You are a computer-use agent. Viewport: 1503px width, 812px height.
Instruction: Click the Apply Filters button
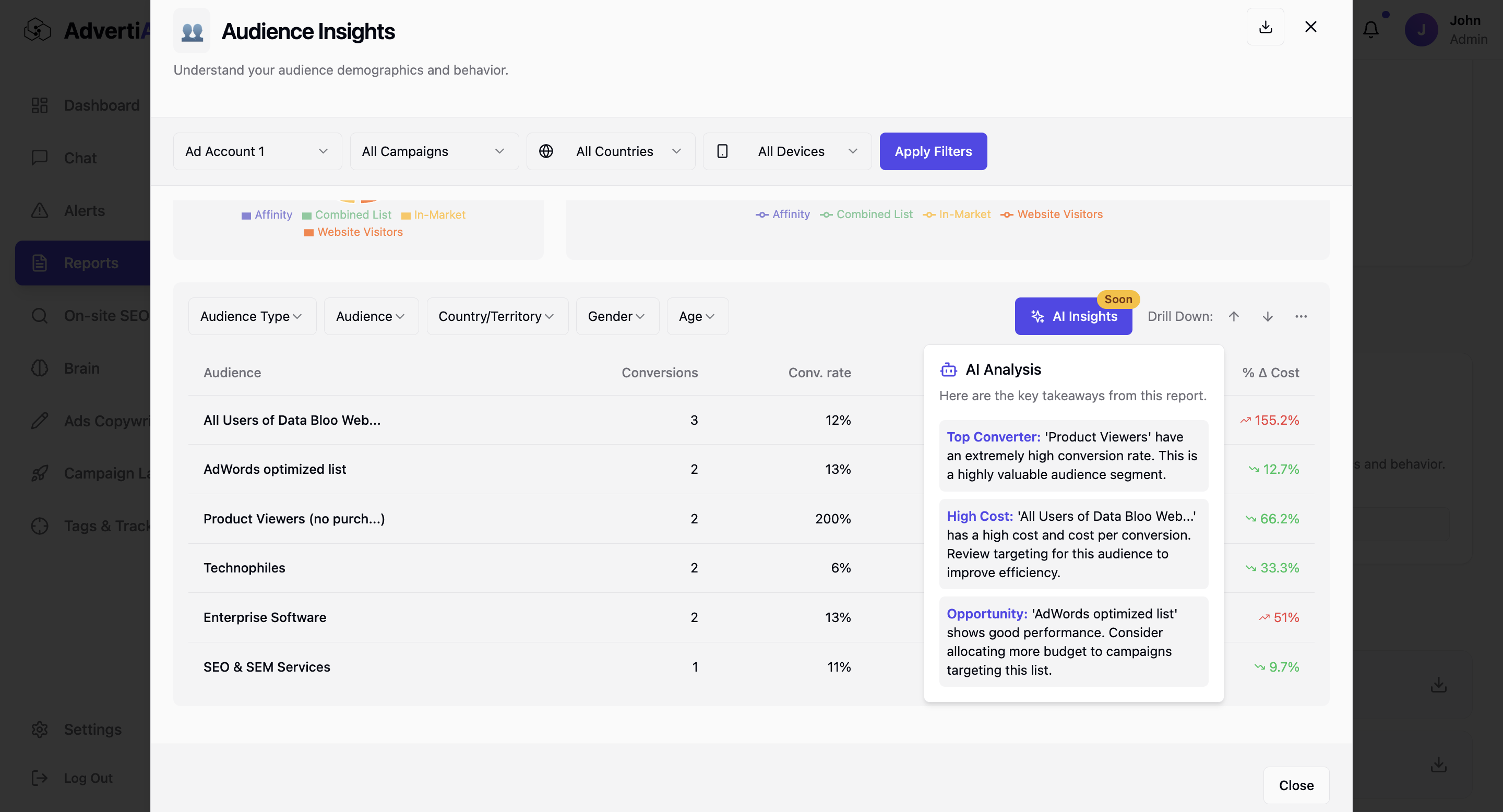[933, 151]
